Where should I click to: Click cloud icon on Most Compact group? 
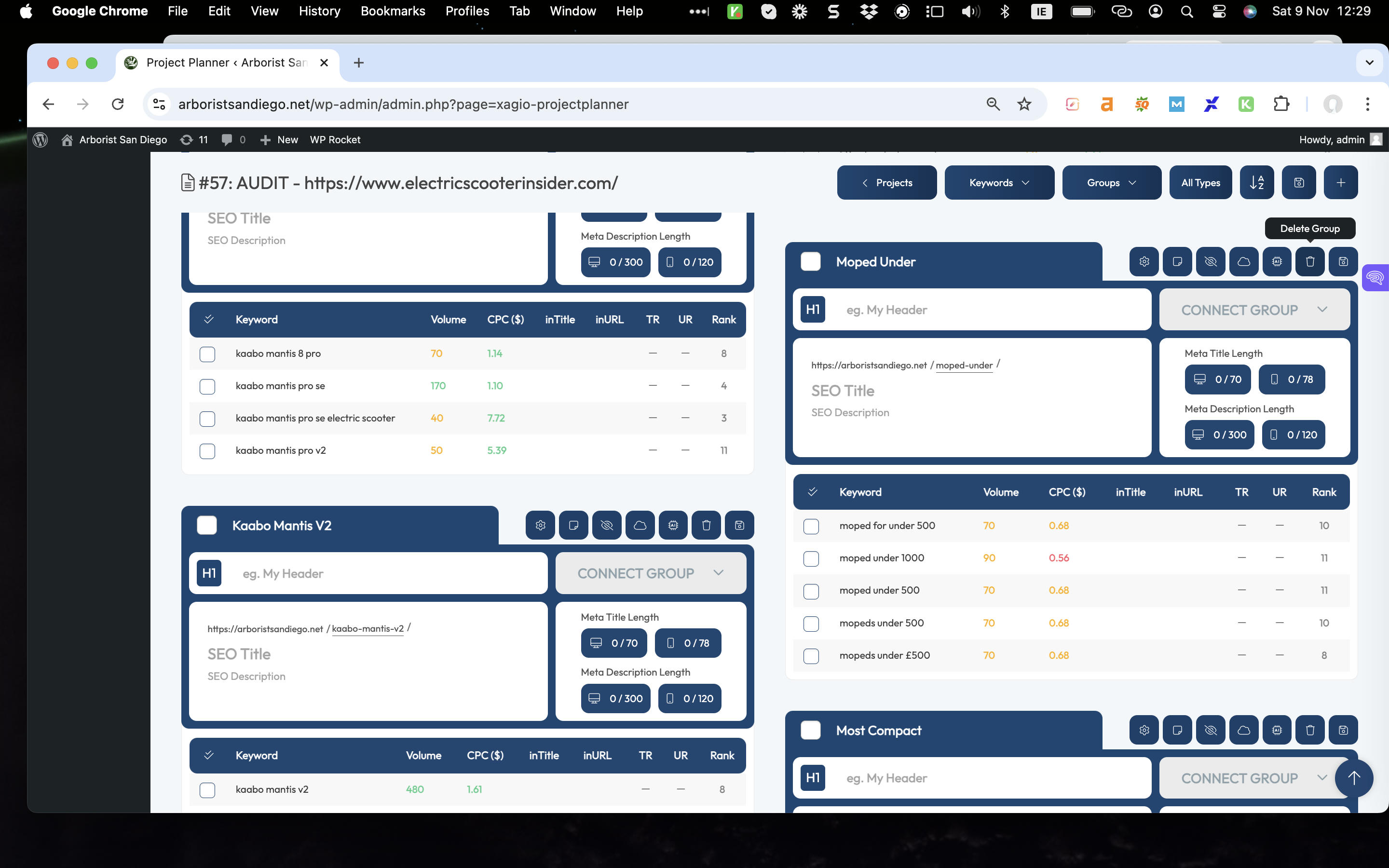coord(1244,730)
